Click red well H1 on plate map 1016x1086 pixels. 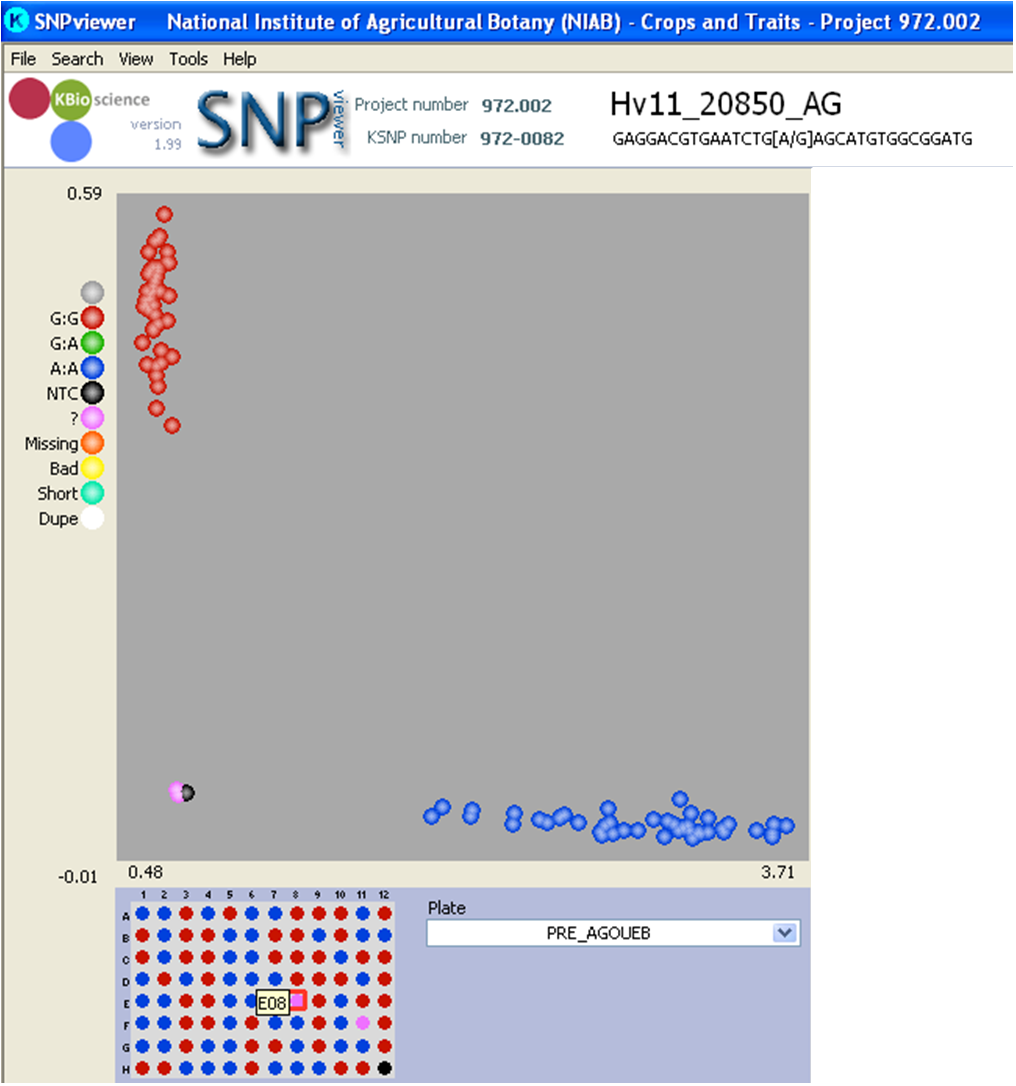[x=142, y=1068]
